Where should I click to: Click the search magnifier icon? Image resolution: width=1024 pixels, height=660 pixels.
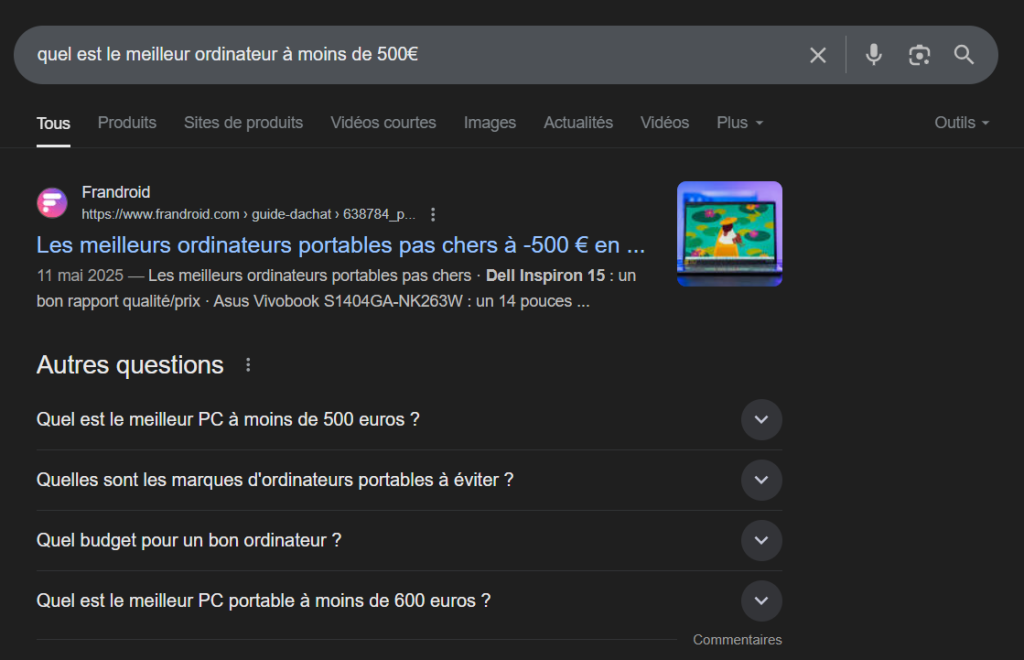click(x=963, y=55)
